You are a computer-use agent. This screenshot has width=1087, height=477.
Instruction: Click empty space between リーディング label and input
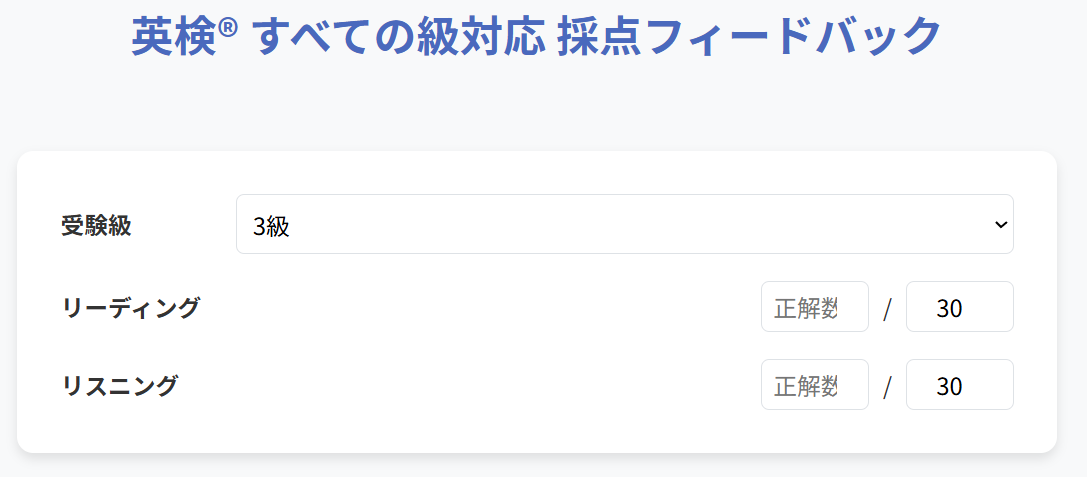coord(480,308)
